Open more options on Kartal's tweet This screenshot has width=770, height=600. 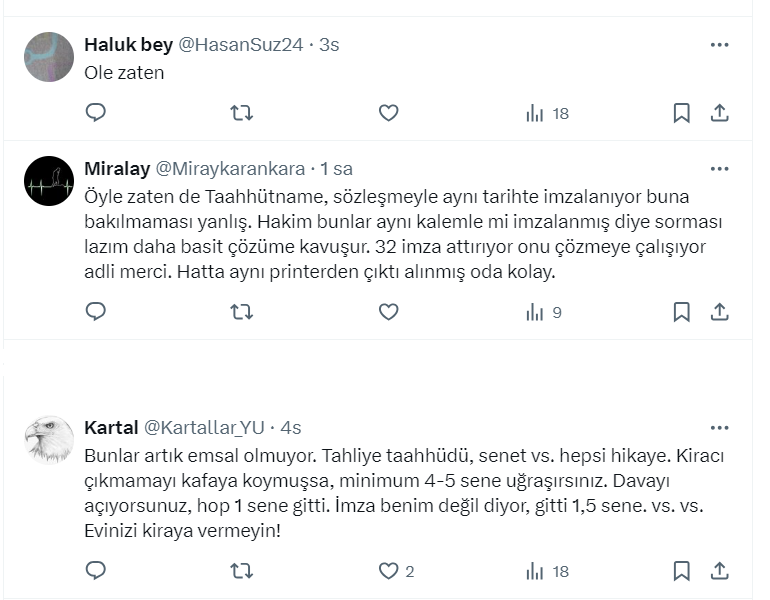[719, 428]
